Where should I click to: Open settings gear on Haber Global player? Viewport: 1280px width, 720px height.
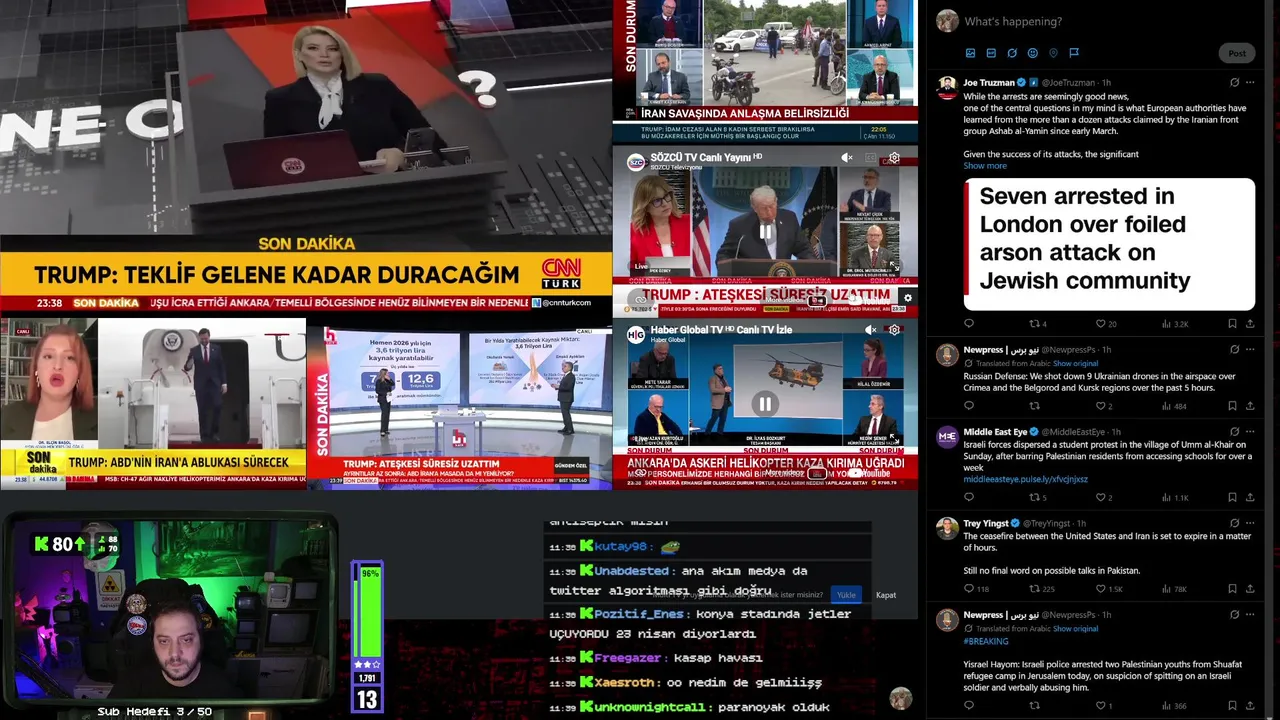click(894, 330)
